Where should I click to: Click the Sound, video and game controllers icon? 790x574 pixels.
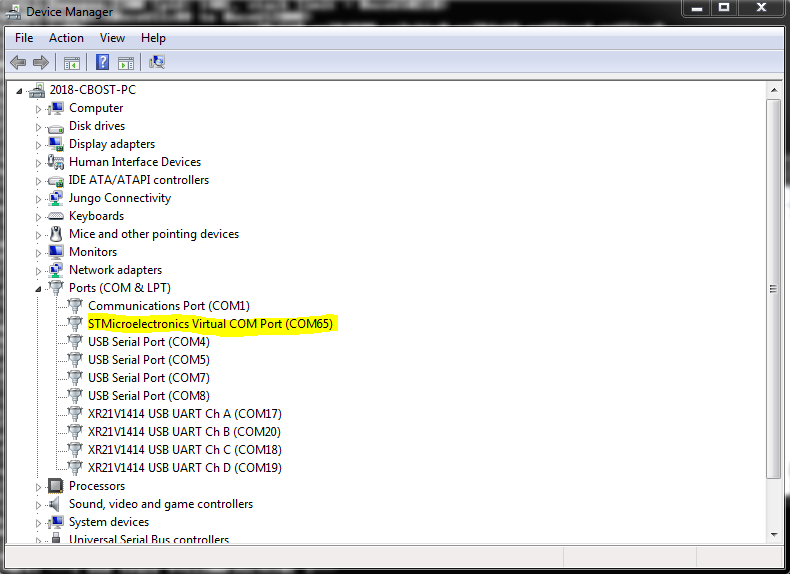click(54, 504)
